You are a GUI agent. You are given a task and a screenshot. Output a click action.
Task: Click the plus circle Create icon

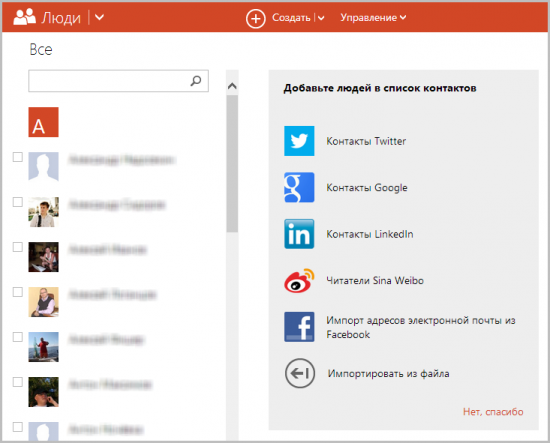pos(255,18)
